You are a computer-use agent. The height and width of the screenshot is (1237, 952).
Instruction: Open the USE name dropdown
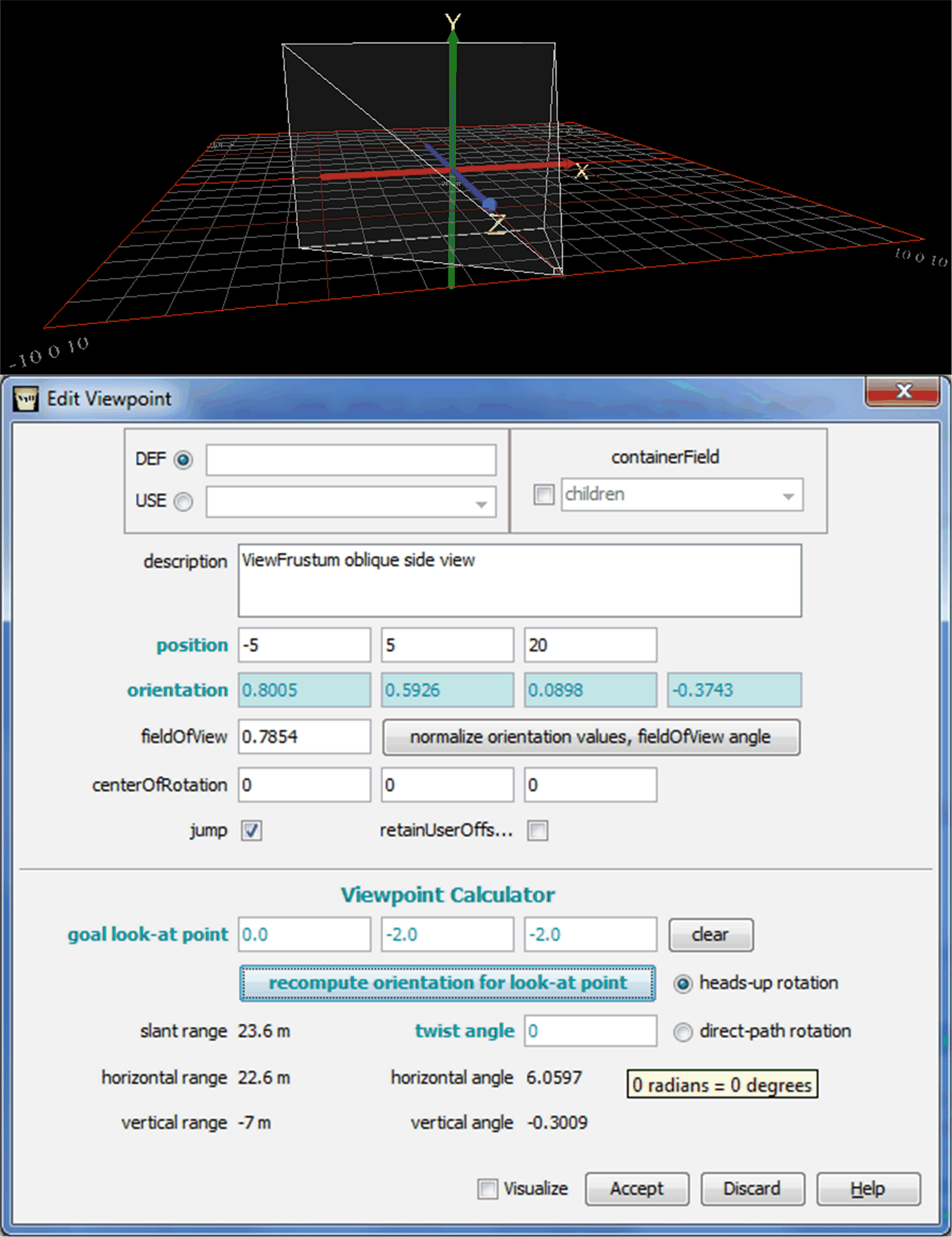point(481,504)
